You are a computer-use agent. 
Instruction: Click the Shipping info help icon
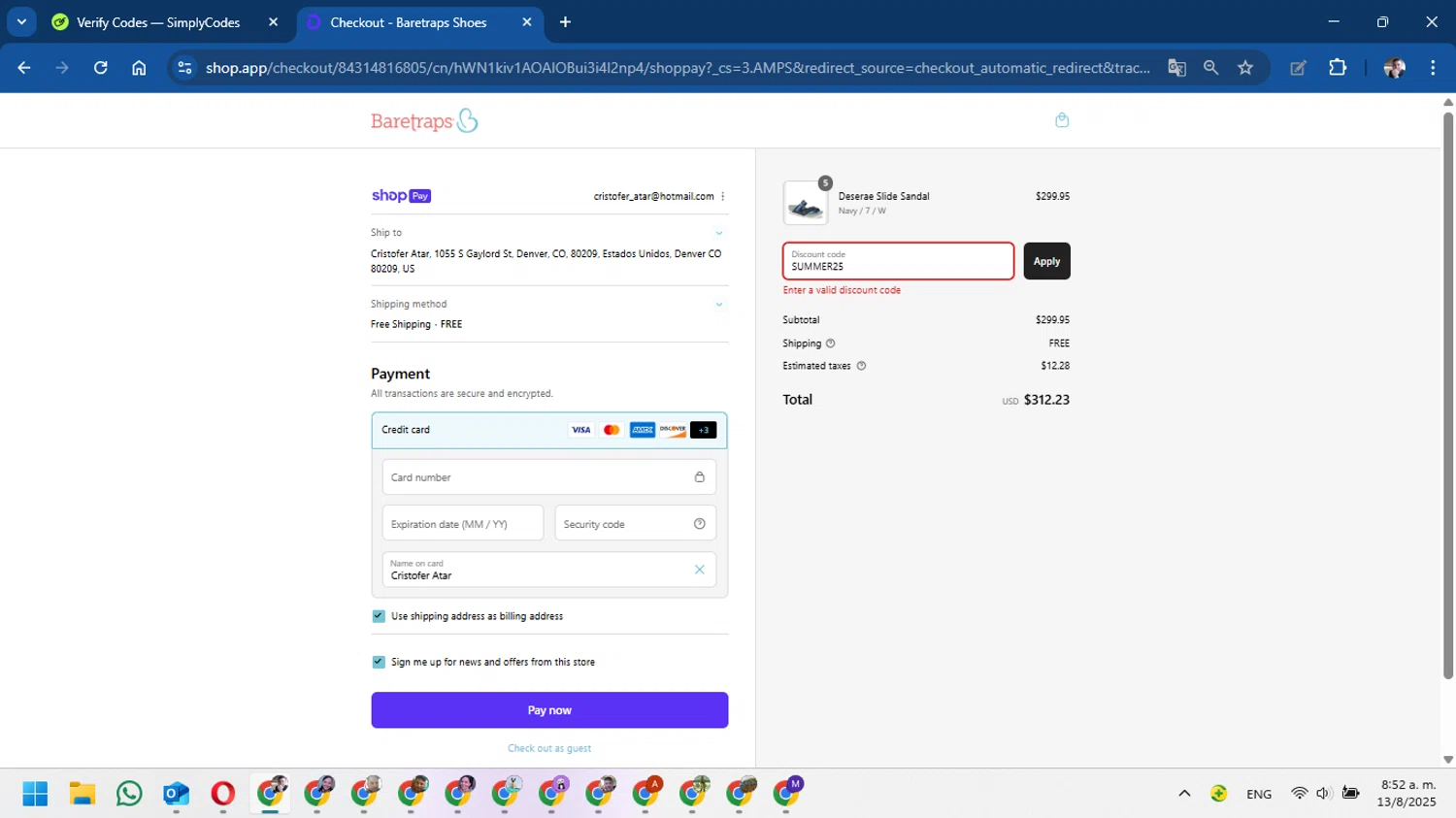830,344
